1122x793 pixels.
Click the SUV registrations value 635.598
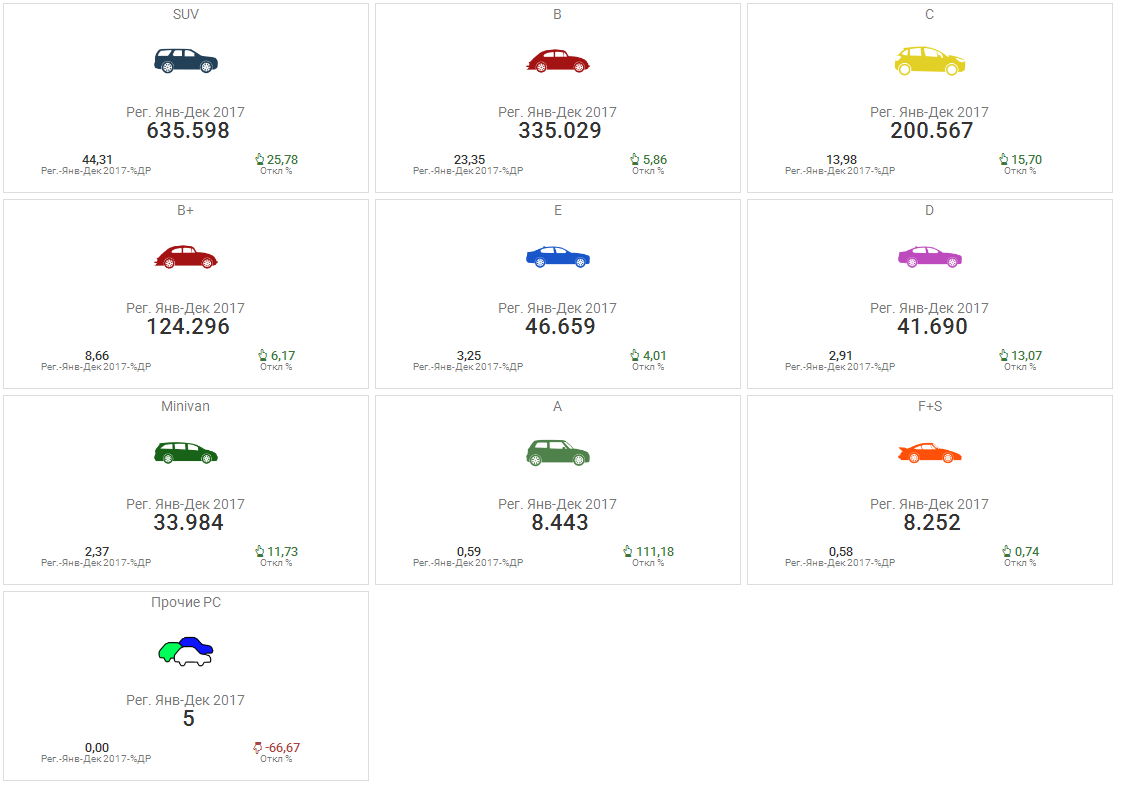coord(188,131)
